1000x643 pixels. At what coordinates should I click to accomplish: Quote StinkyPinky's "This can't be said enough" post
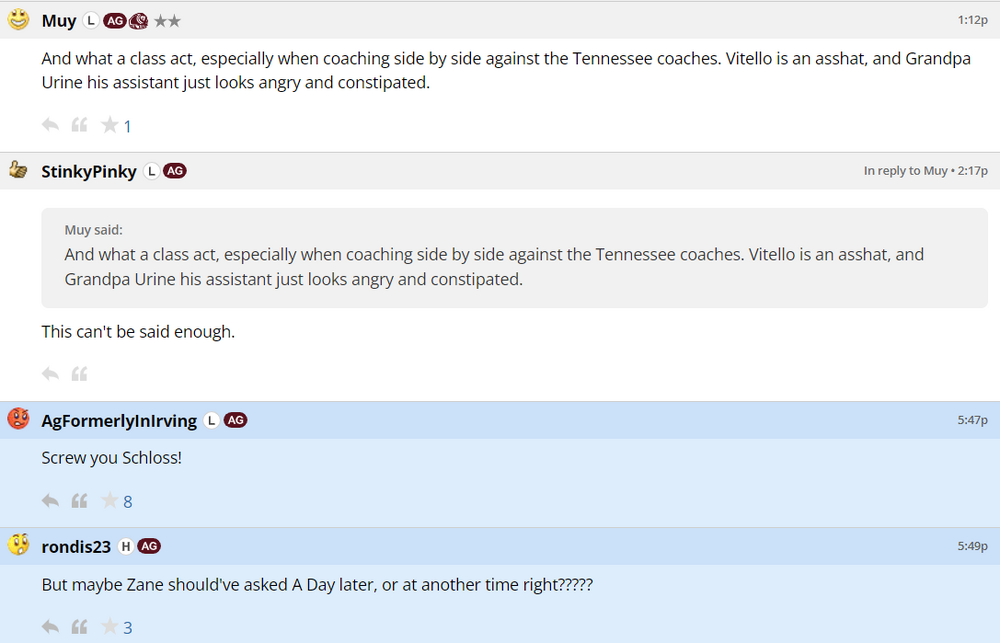pyautogui.click(x=79, y=374)
